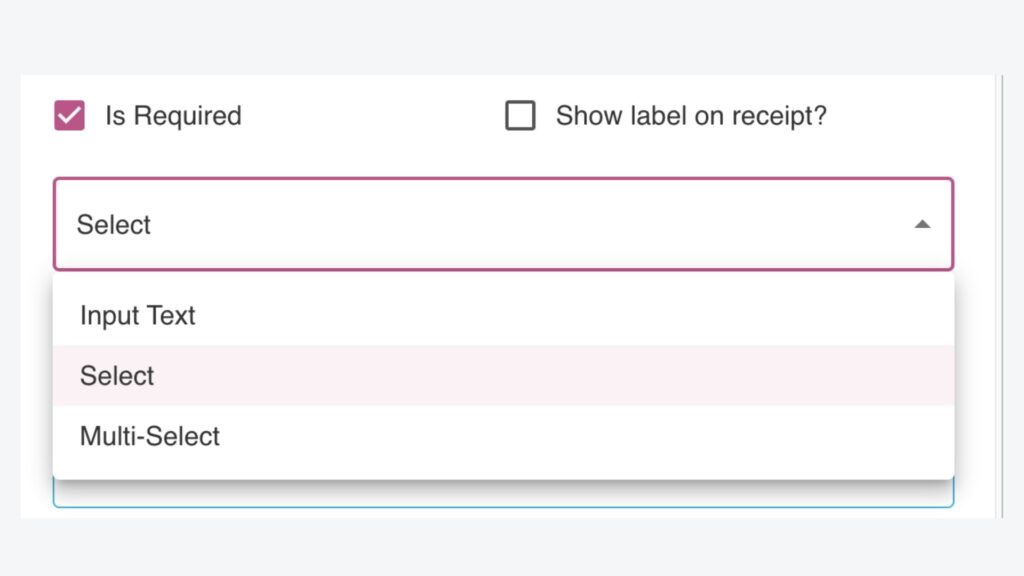
Task: Click the vertical scrollbar line at right edge
Action: [1002, 300]
